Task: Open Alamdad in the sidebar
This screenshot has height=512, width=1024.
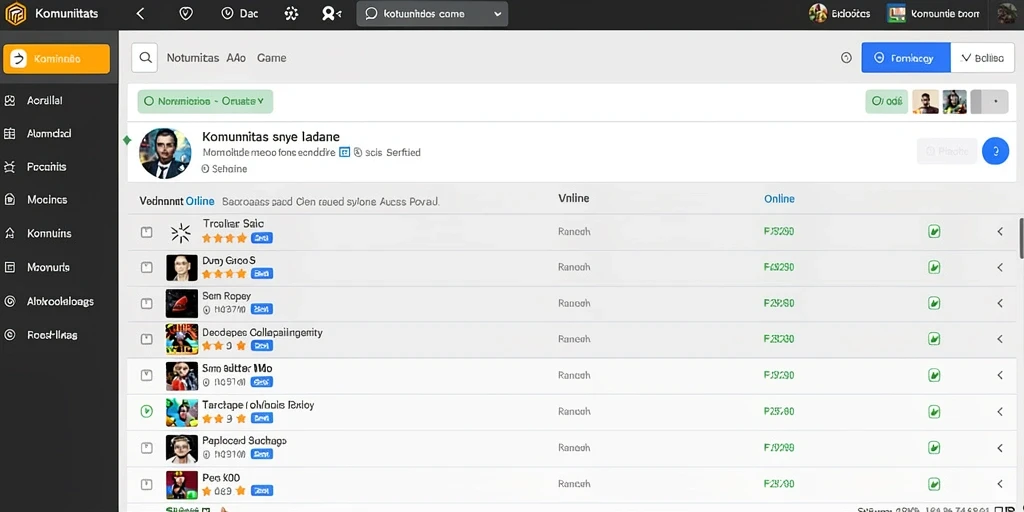Action: pyautogui.click(x=48, y=133)
